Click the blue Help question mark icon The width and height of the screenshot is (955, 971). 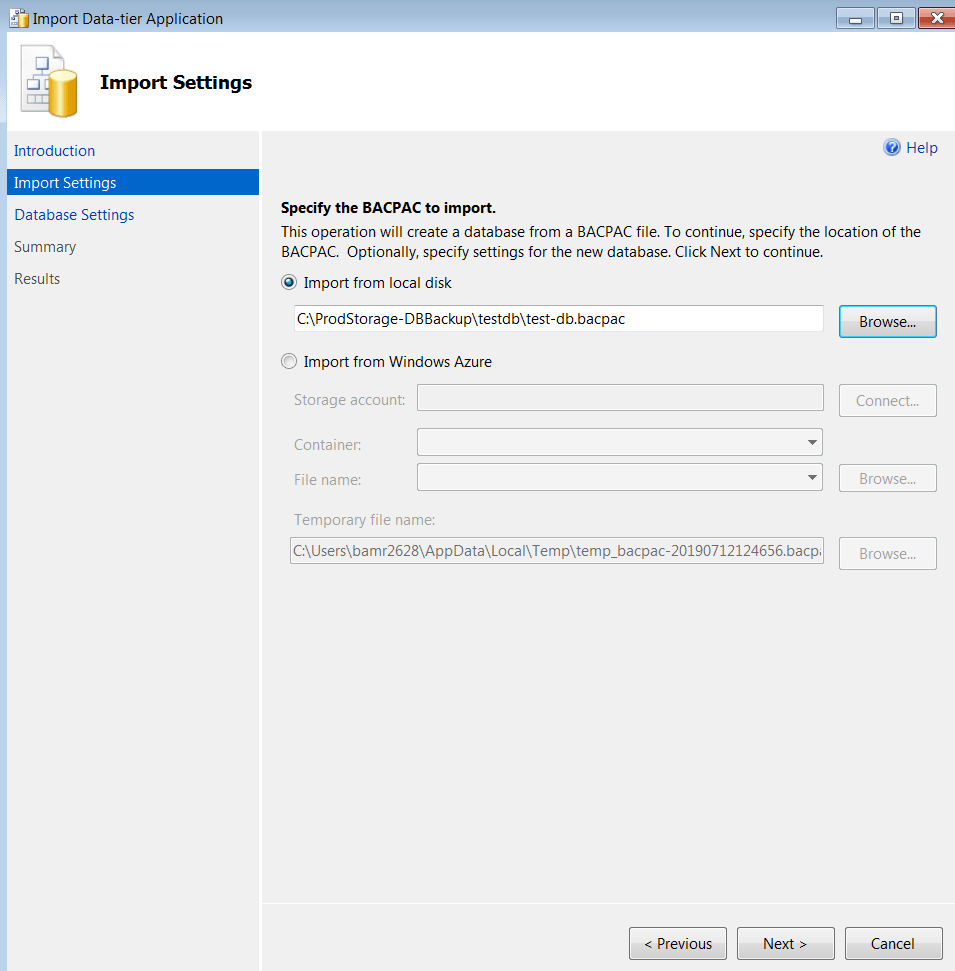click(x=892, y=148)
